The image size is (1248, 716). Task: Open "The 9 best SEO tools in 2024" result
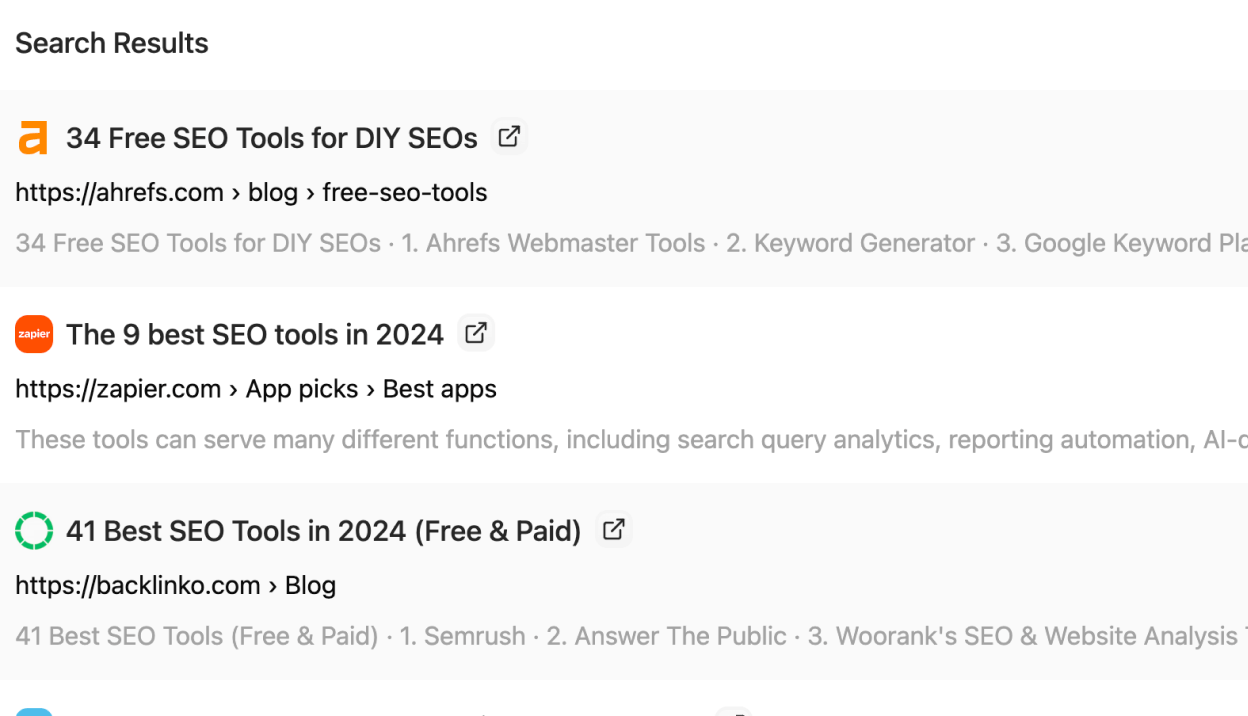click(x=255, y=333)
